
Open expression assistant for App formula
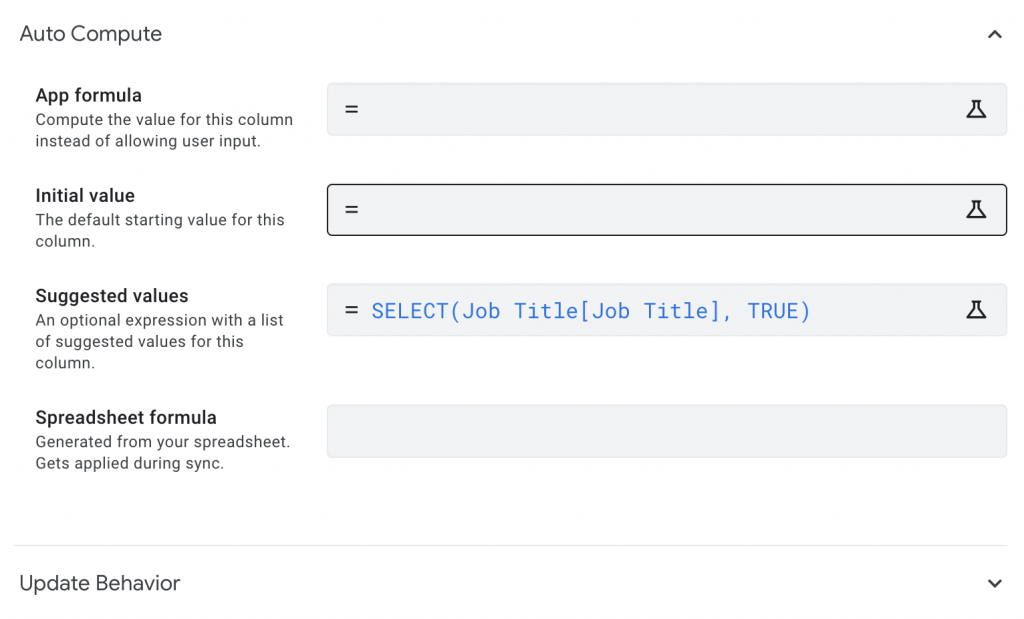[x=976, y=109]
